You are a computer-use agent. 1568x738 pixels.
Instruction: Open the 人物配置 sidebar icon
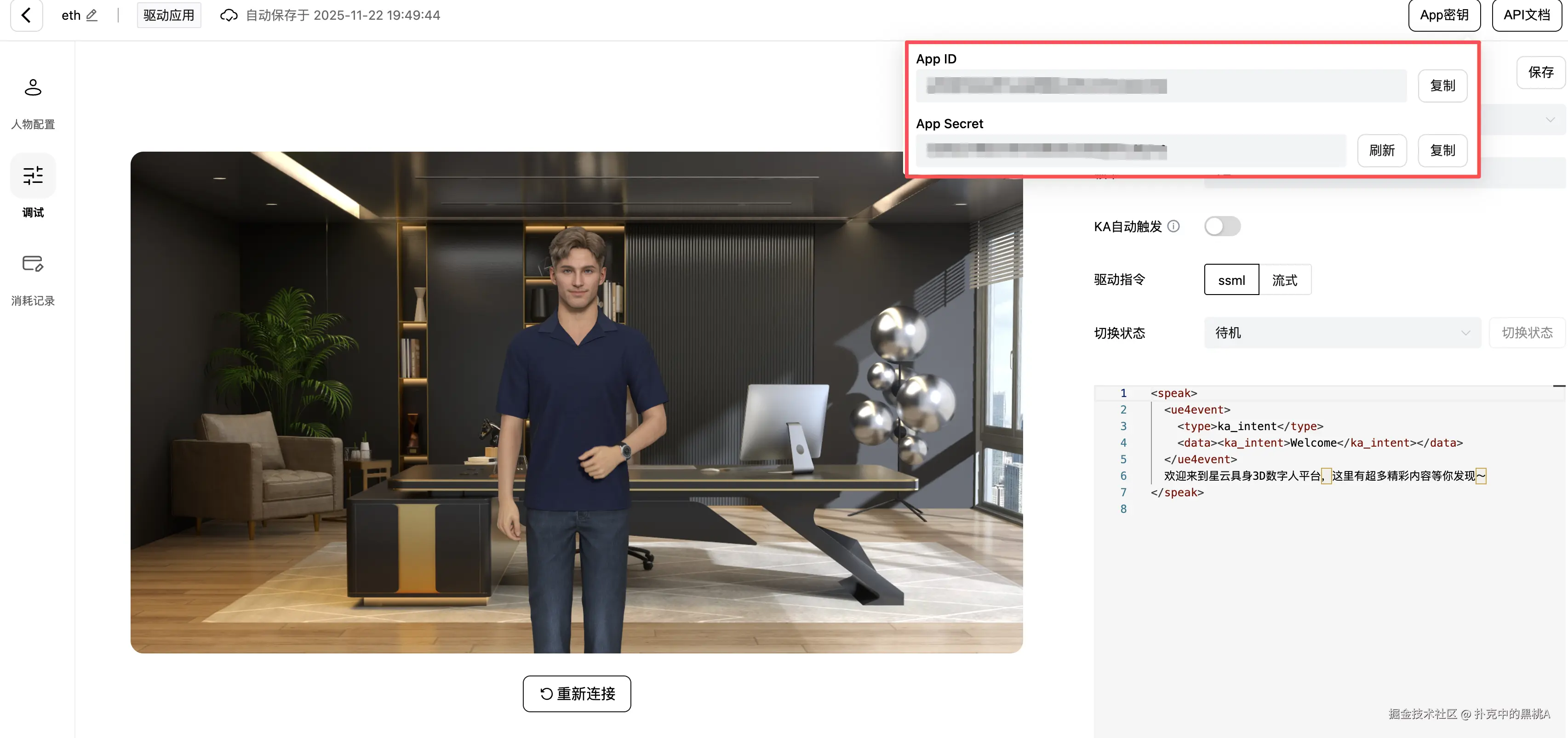point(33,88)
